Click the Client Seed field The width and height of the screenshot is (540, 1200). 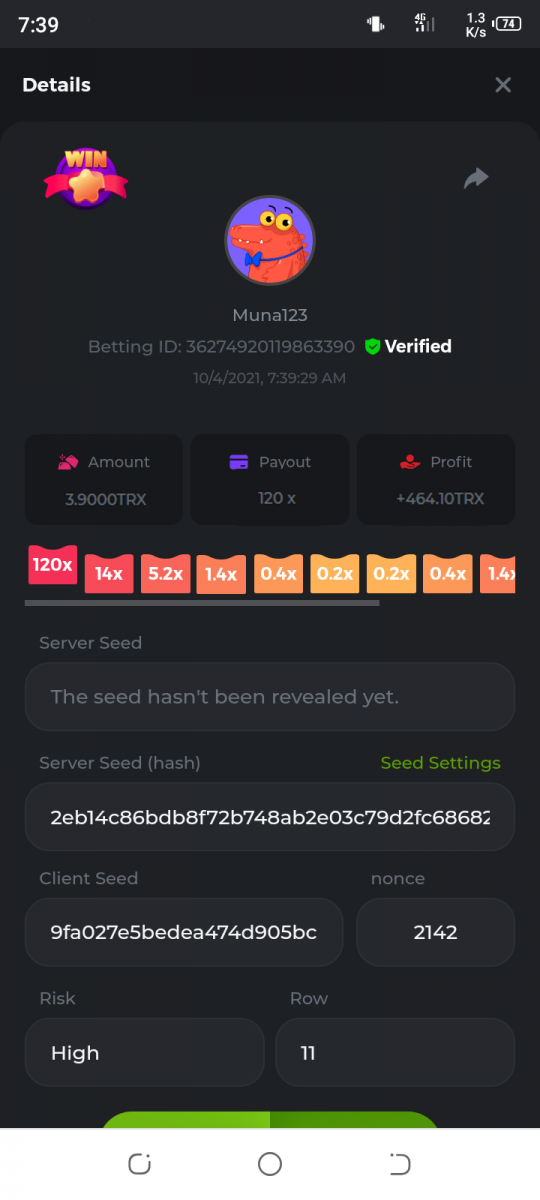pyautogui.click(x=184, y=932)
